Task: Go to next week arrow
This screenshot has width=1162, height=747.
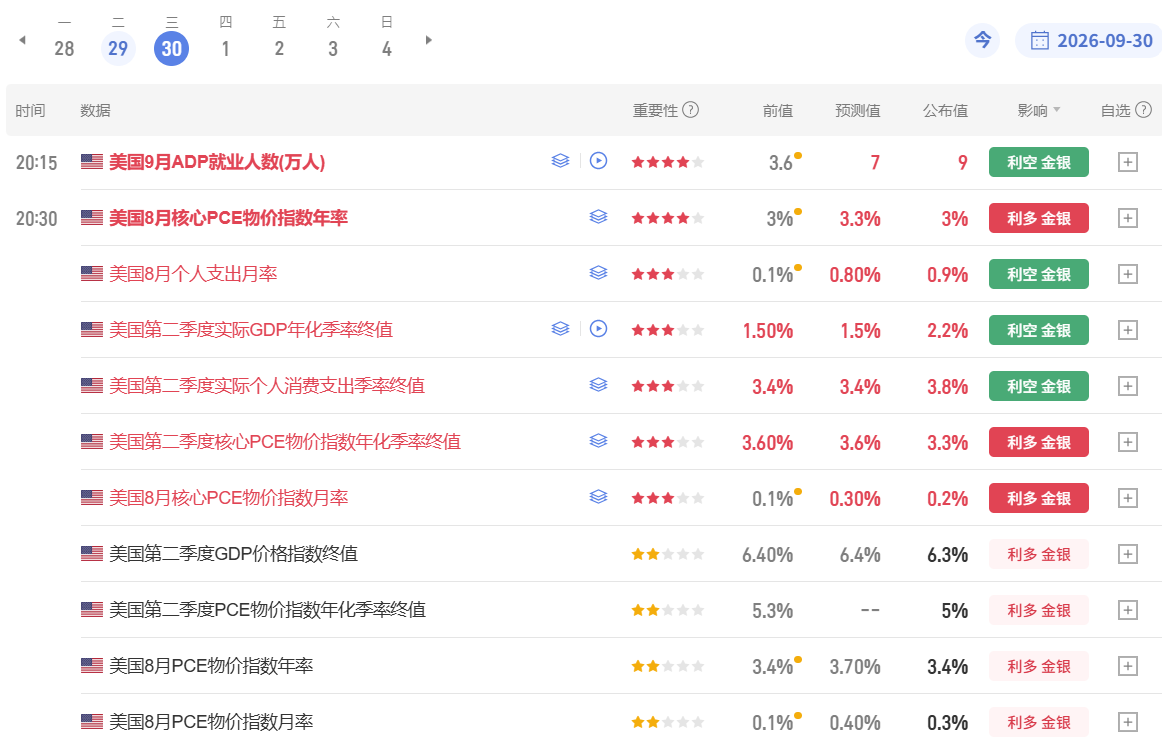Action: [428, 40]
